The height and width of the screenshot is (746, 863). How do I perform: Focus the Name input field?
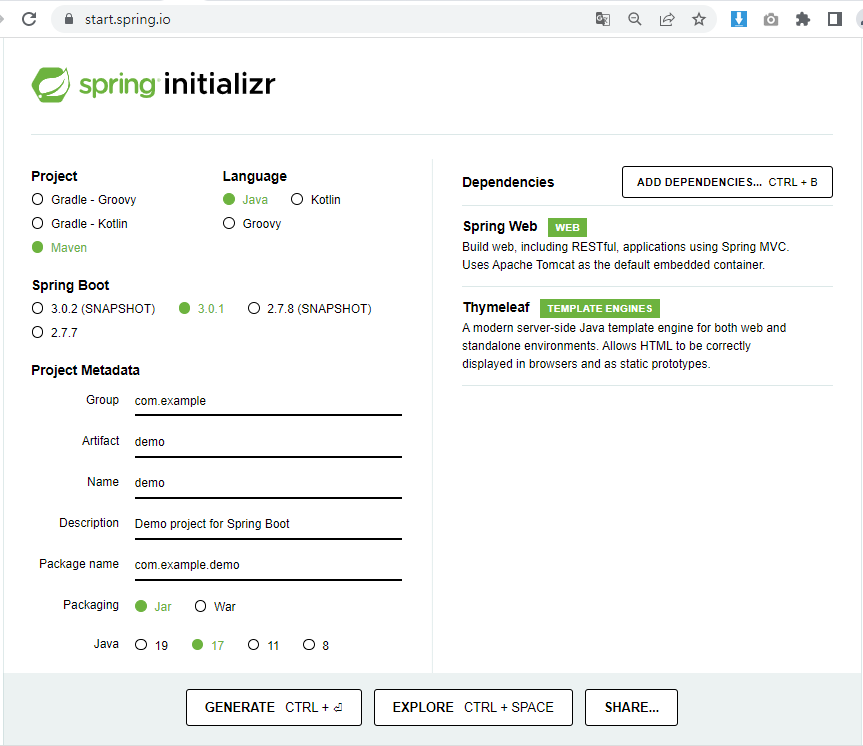pos(268,483)
